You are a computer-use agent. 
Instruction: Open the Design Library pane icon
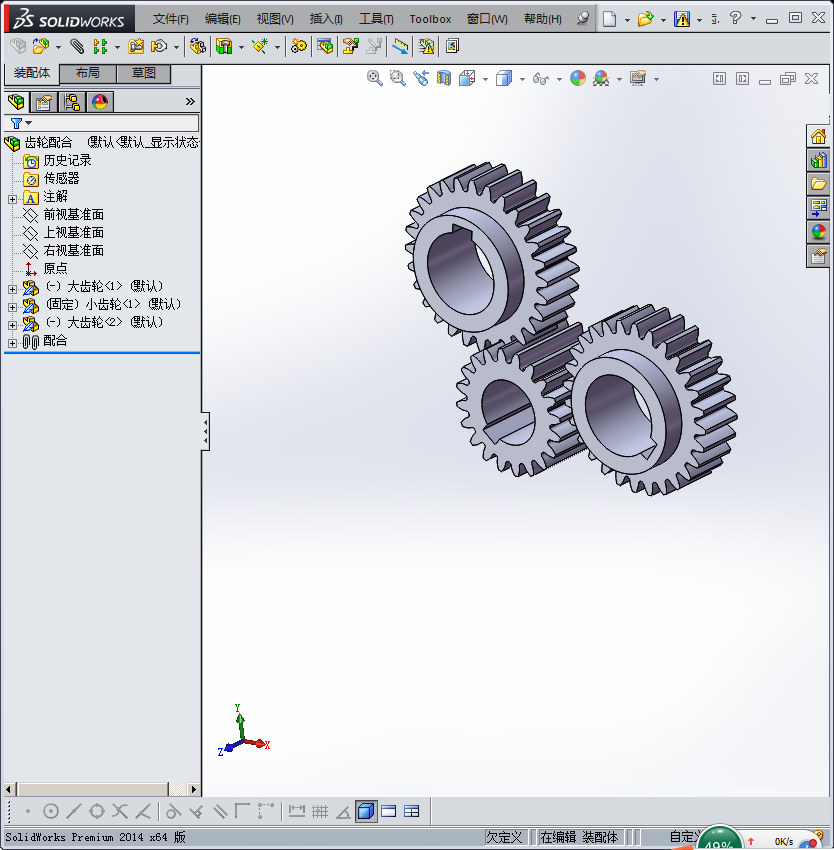[818, 160]
